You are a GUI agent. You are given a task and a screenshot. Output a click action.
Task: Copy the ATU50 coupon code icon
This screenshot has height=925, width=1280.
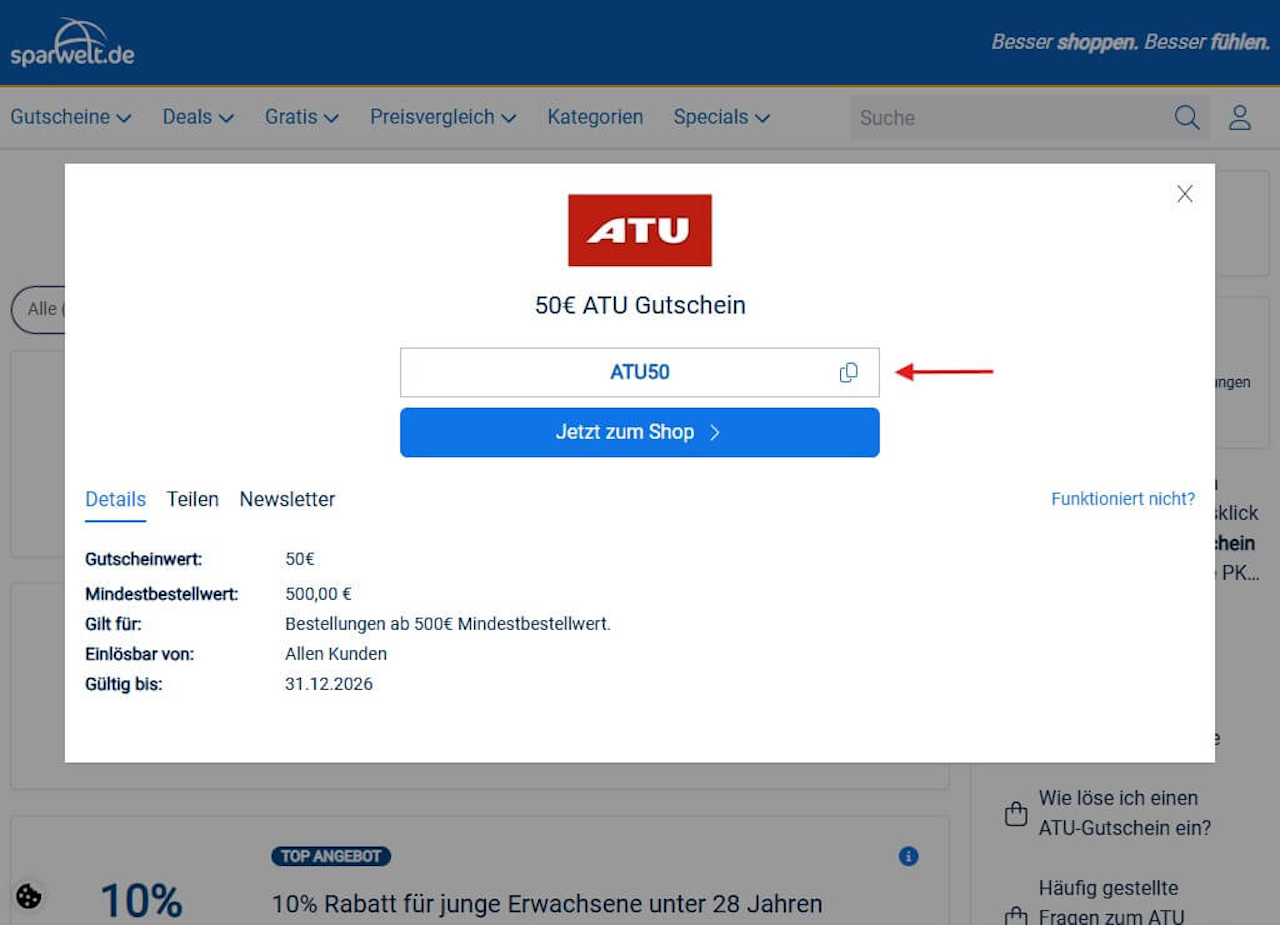(848, 373)
